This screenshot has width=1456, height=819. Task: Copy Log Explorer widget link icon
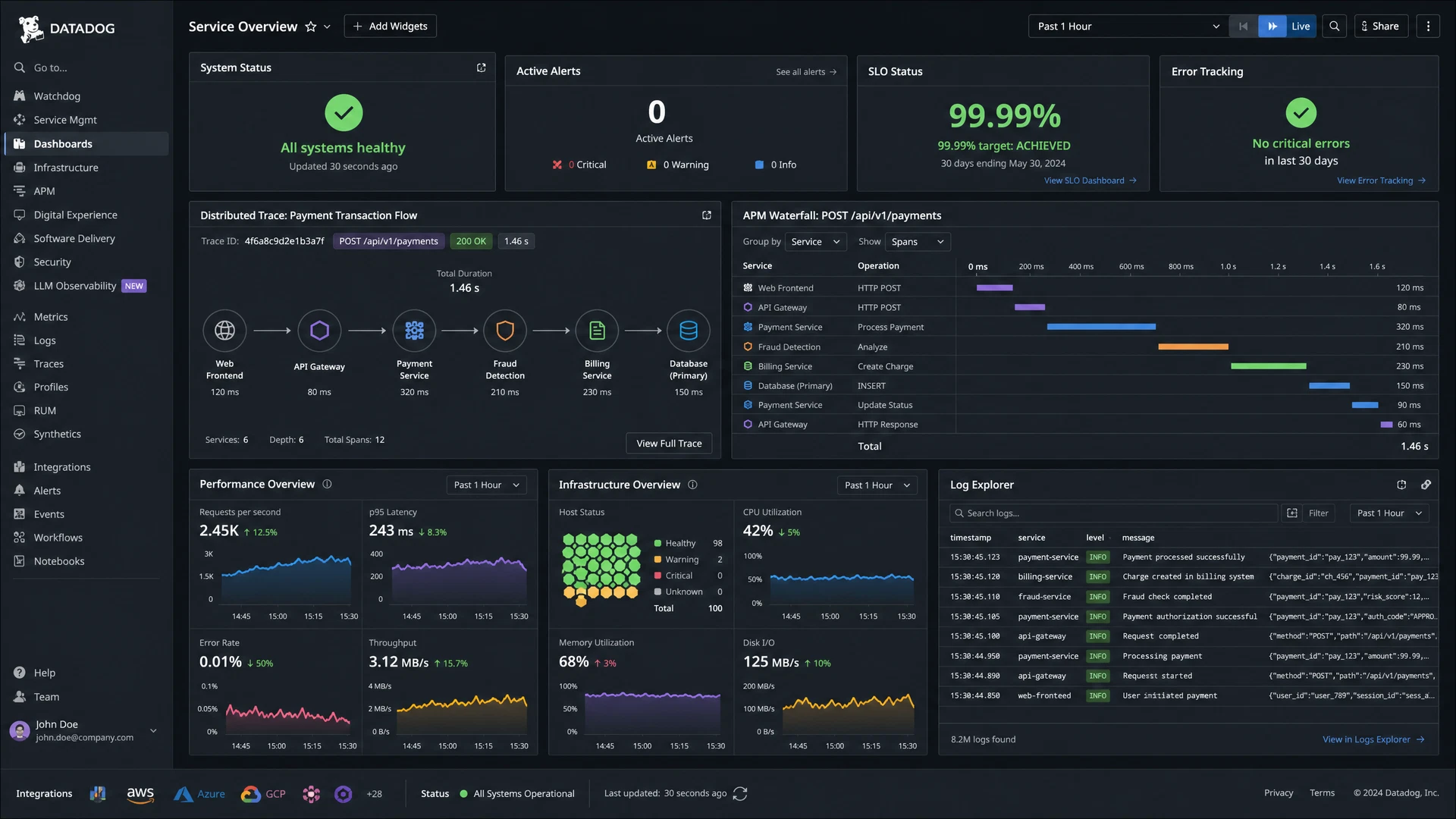click(x=1426, y=485)
